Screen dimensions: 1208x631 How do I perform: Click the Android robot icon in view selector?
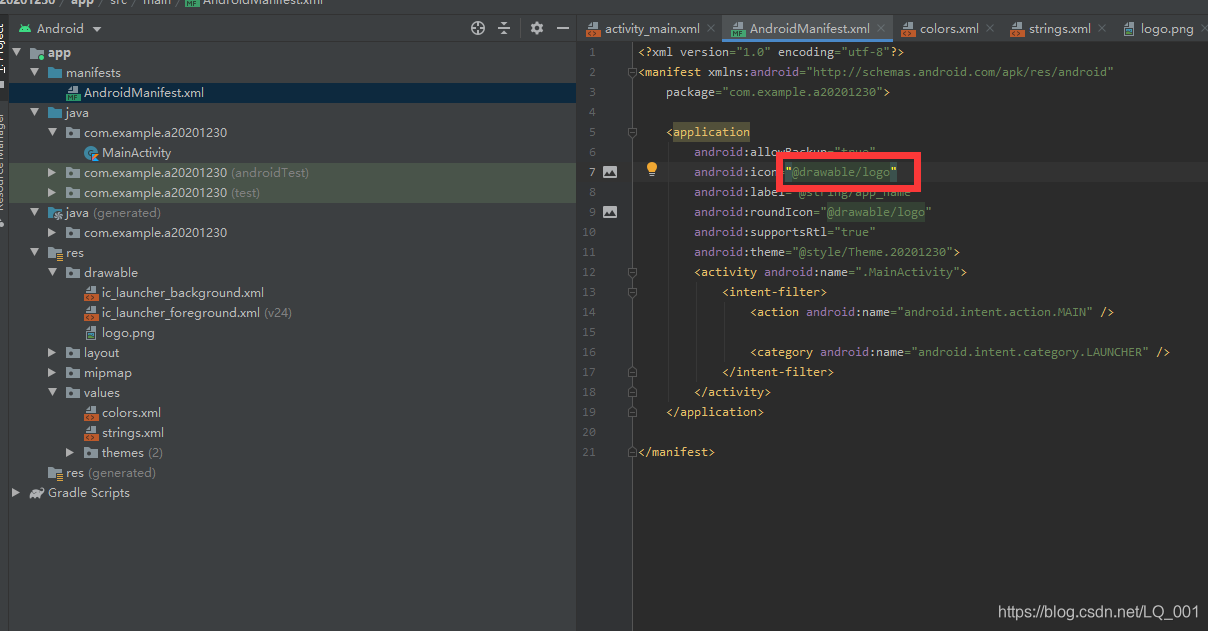25,29
